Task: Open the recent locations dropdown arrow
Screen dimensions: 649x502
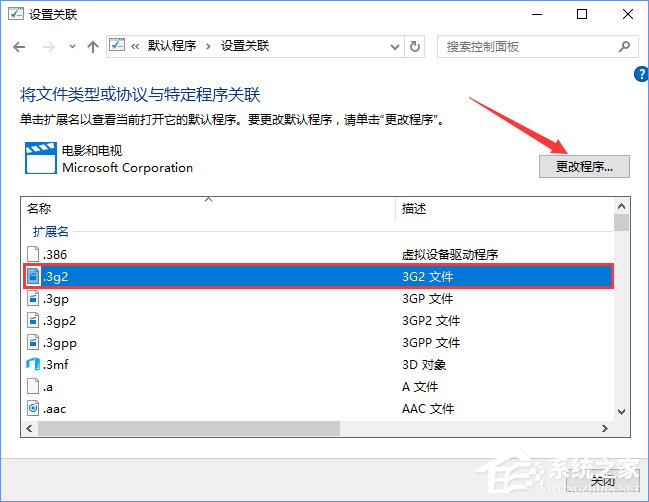Action: point(72,46)
